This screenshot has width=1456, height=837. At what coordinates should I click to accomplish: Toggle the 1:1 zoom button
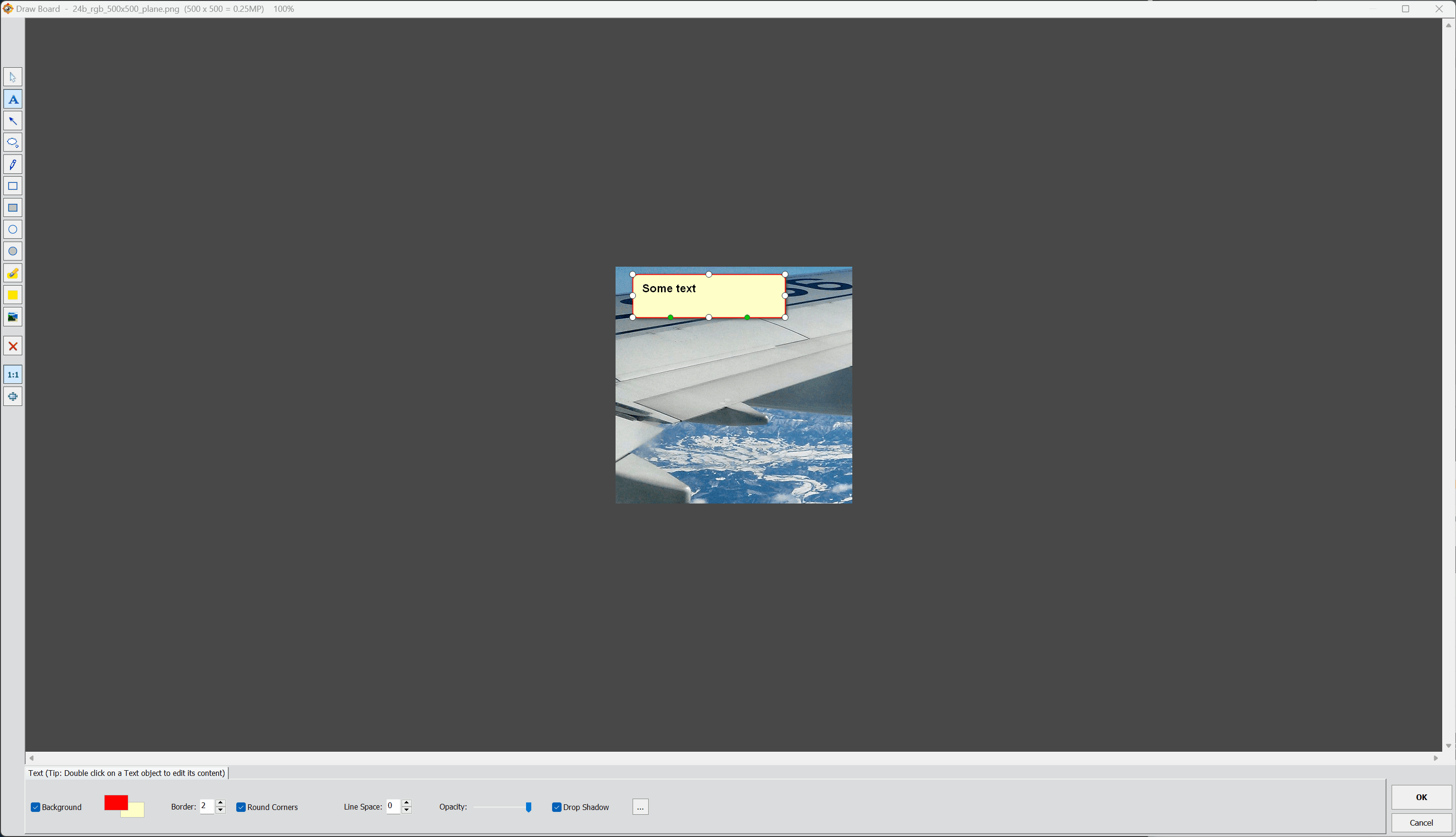13,375
